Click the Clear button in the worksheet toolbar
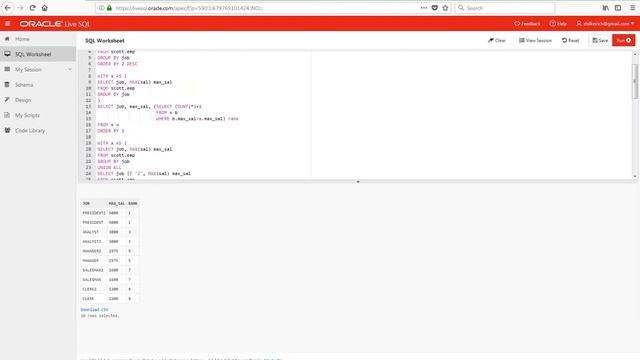 (497, 40)
